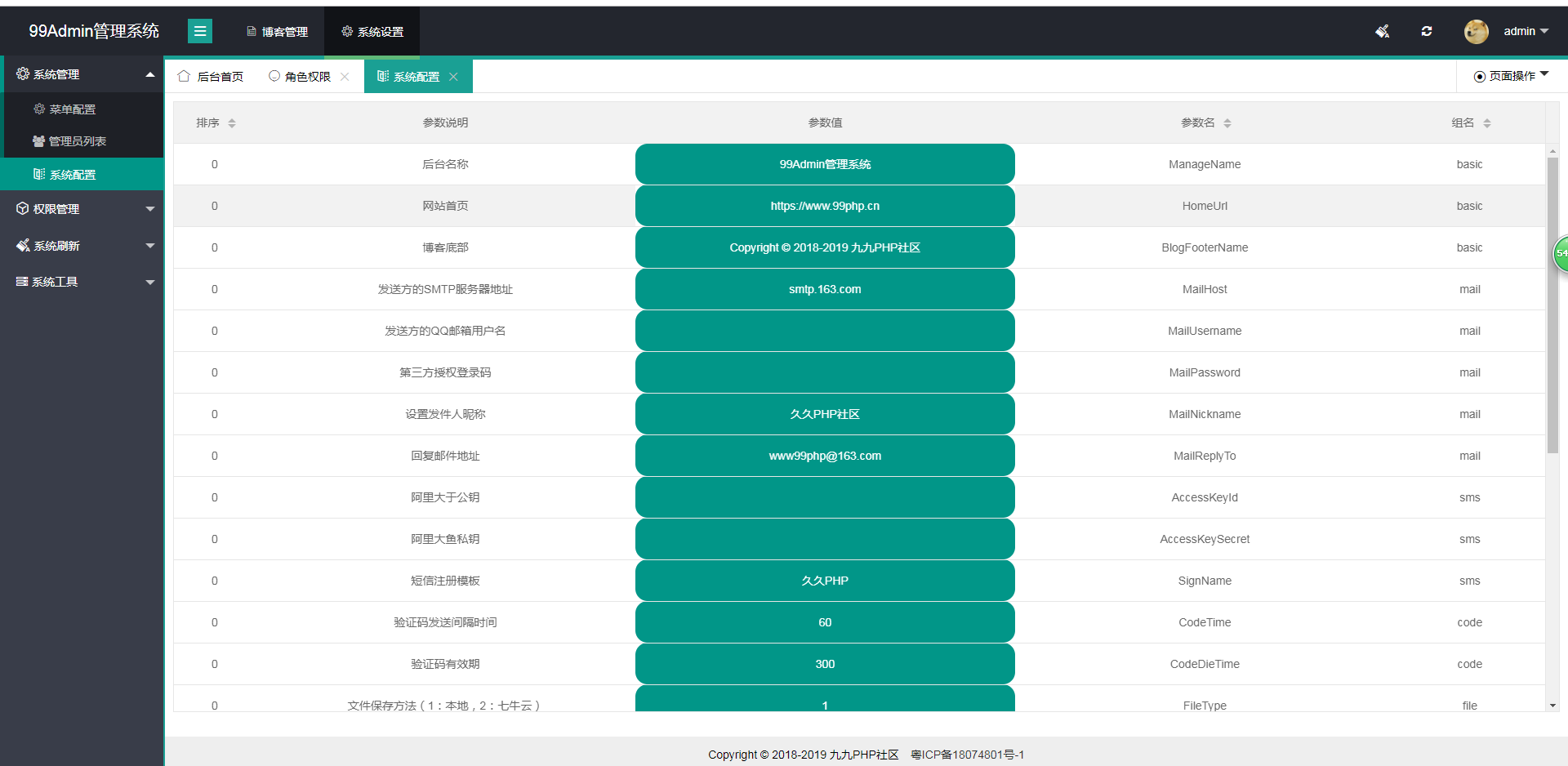Viewport: 1568px width, 766px height.
Task: Switch to the 博客管理 top menu
Action: point(277,32)
